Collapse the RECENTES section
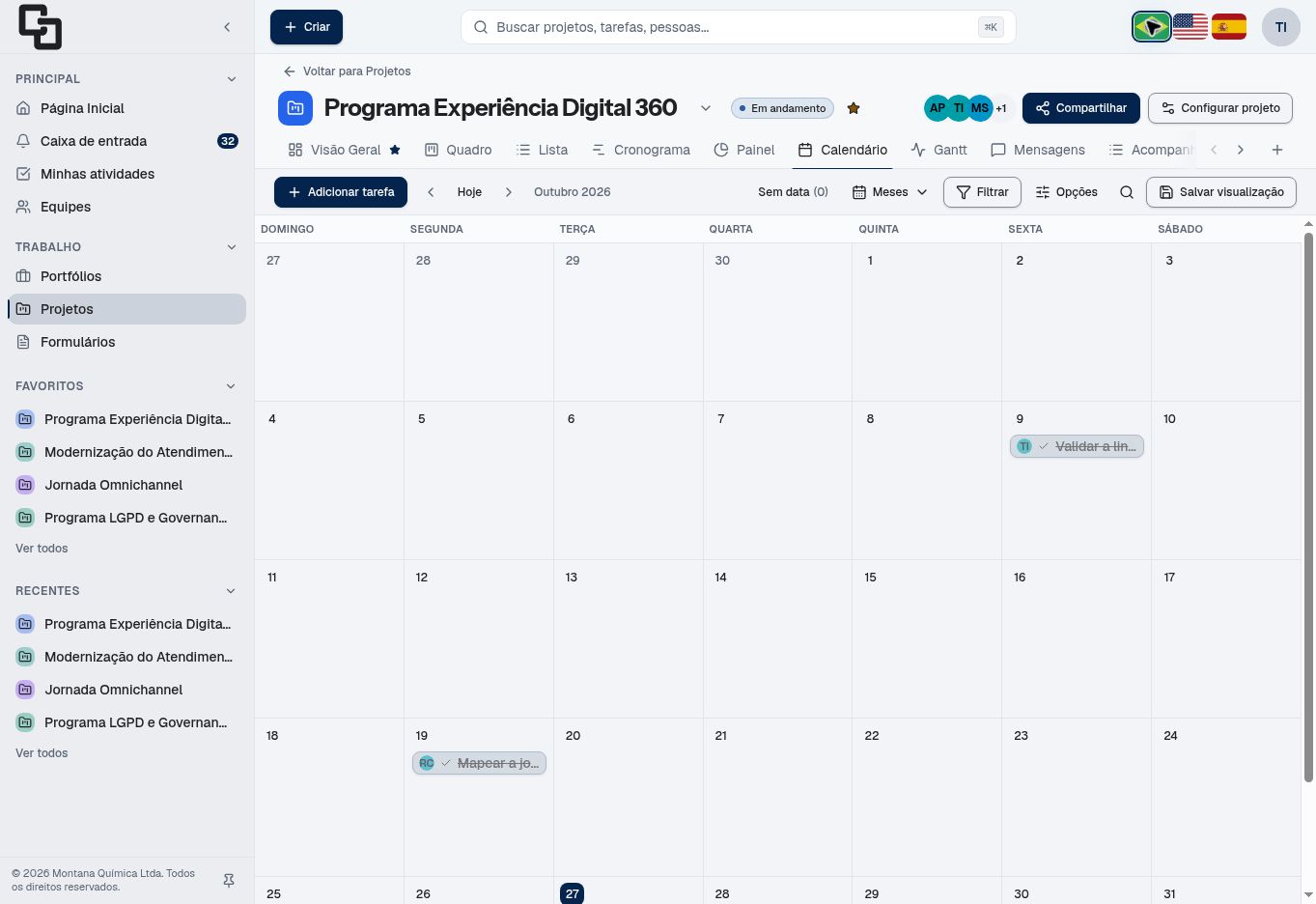 coord(232,591)
